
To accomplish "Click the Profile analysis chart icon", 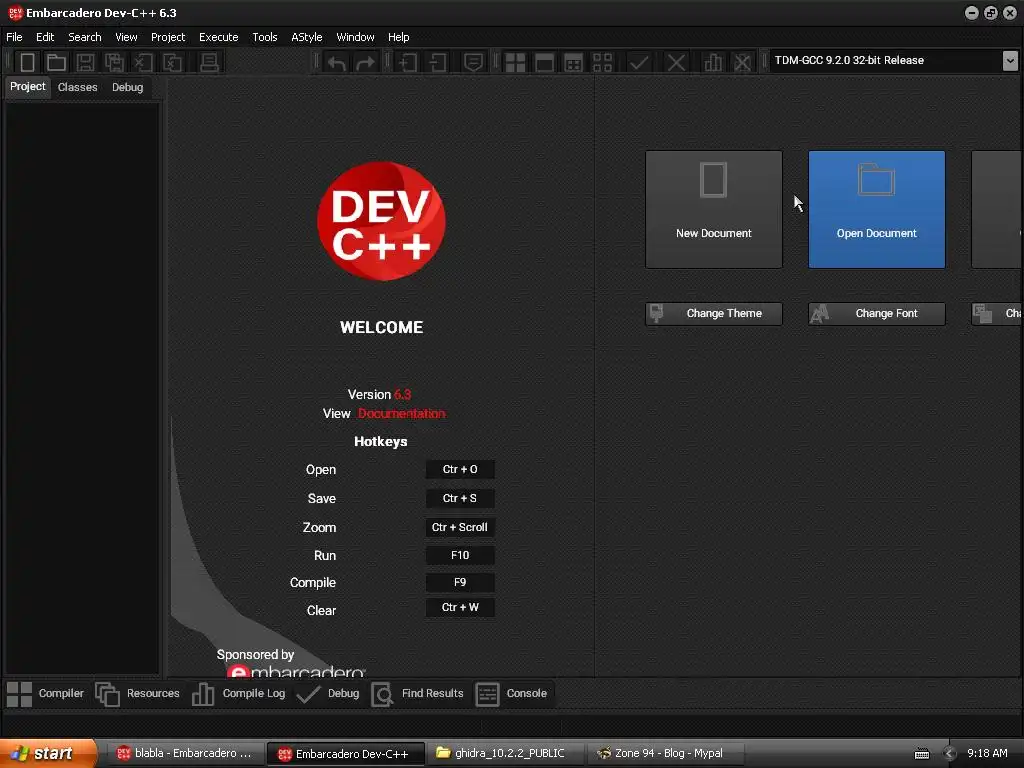I will [x=712, y=63].
